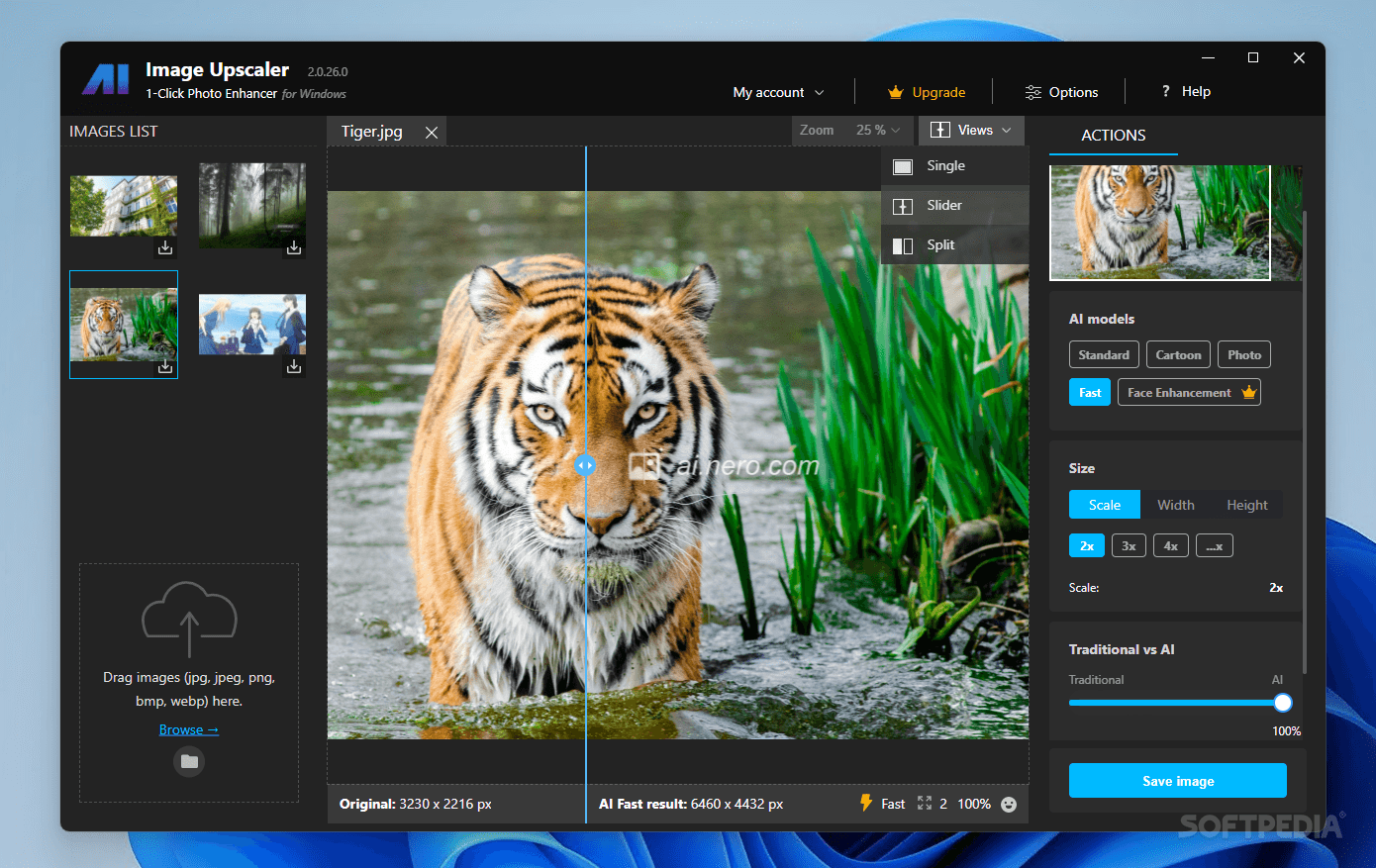Screen dimensions: 1376x868
Task: Select the misty forest thumbnail
Action: pos(252,205)
